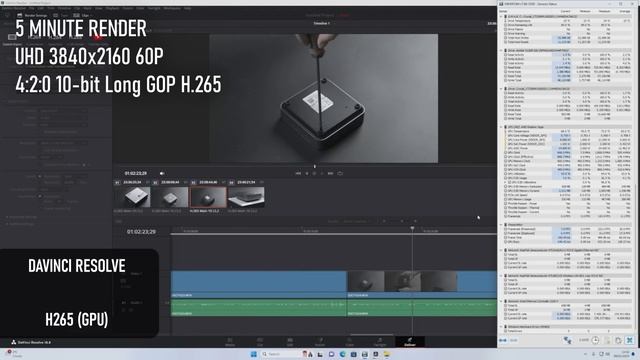Open the yellow File Explorer taskbar icon
Screen dimensions: 640x360
click(x=387, y=354)
